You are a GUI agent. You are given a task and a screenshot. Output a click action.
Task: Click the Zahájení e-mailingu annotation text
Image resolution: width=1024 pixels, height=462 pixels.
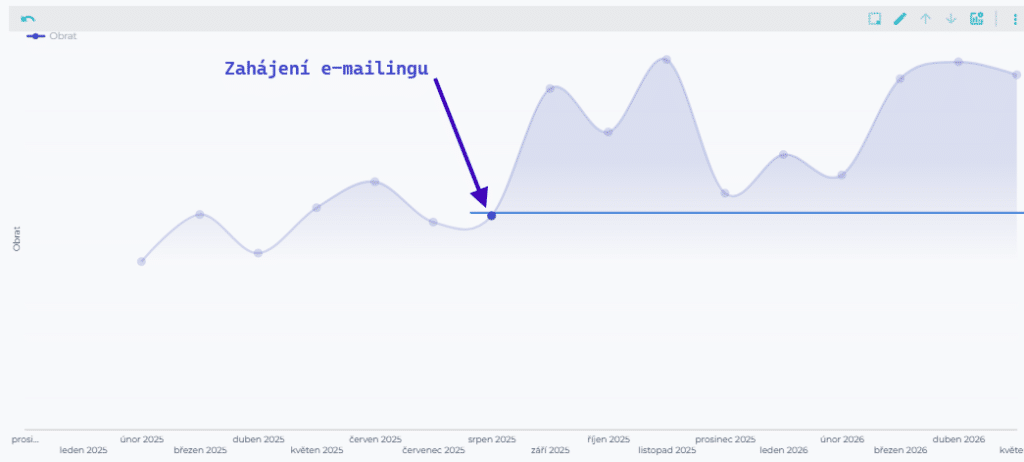point(327,69)
